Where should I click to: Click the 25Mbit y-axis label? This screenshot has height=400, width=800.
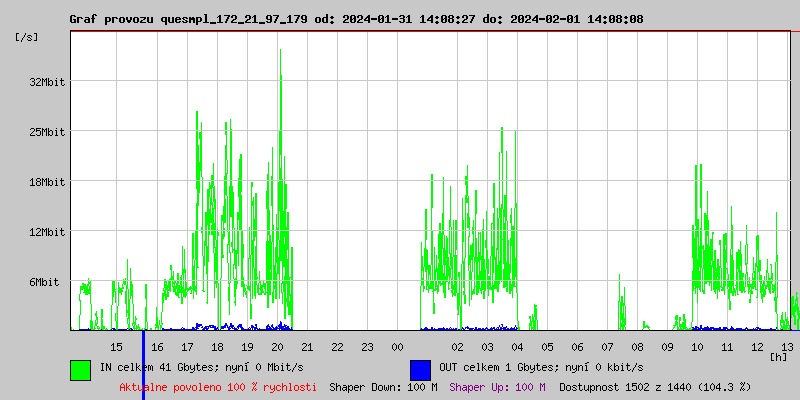click(x=47, y=132)
